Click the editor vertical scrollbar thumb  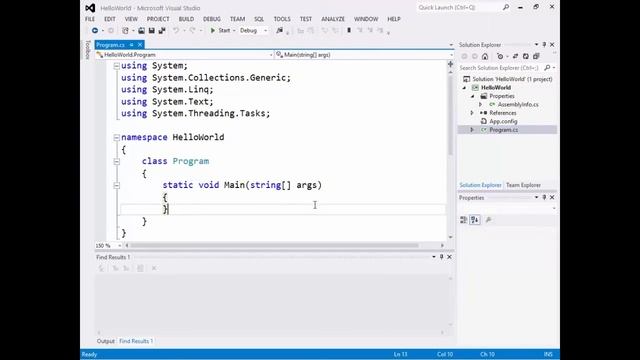pos(451,115)
